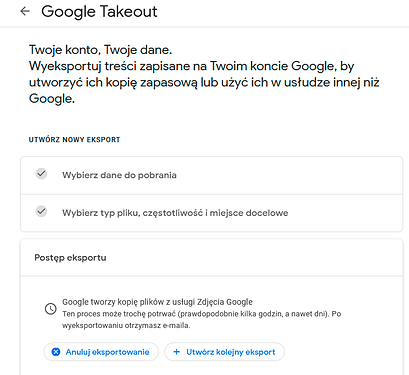Click the blue X icon in Anuluj eksportowanie

pos(56,352)
